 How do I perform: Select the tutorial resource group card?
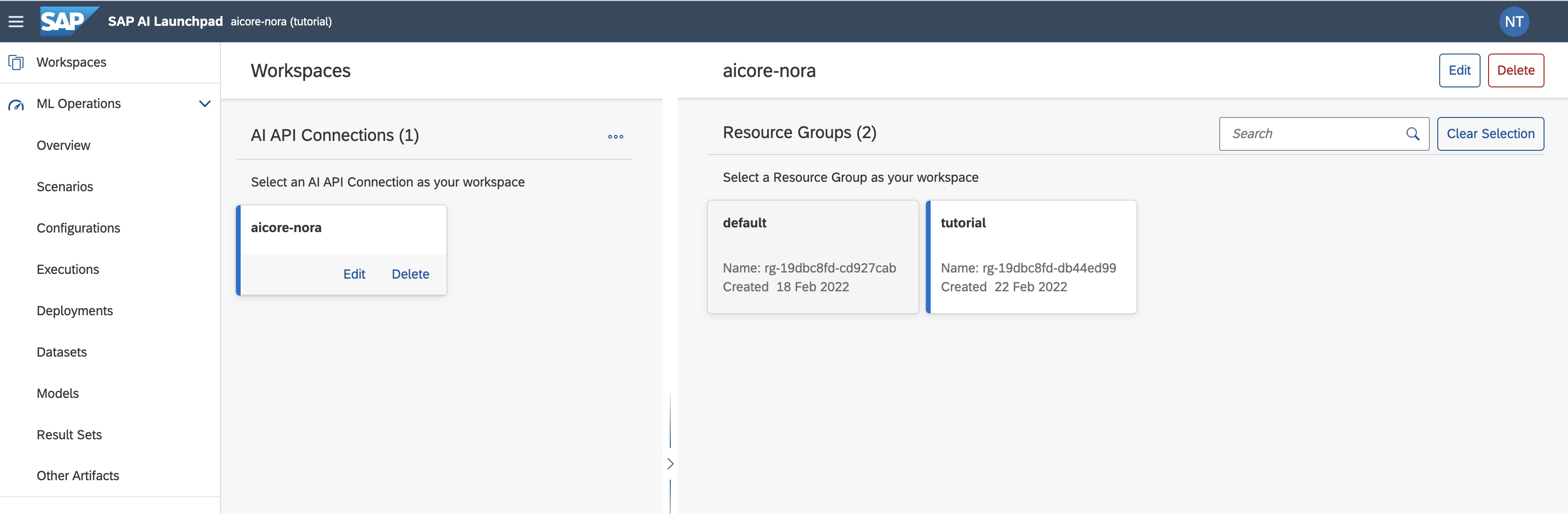click(1031, 257)
